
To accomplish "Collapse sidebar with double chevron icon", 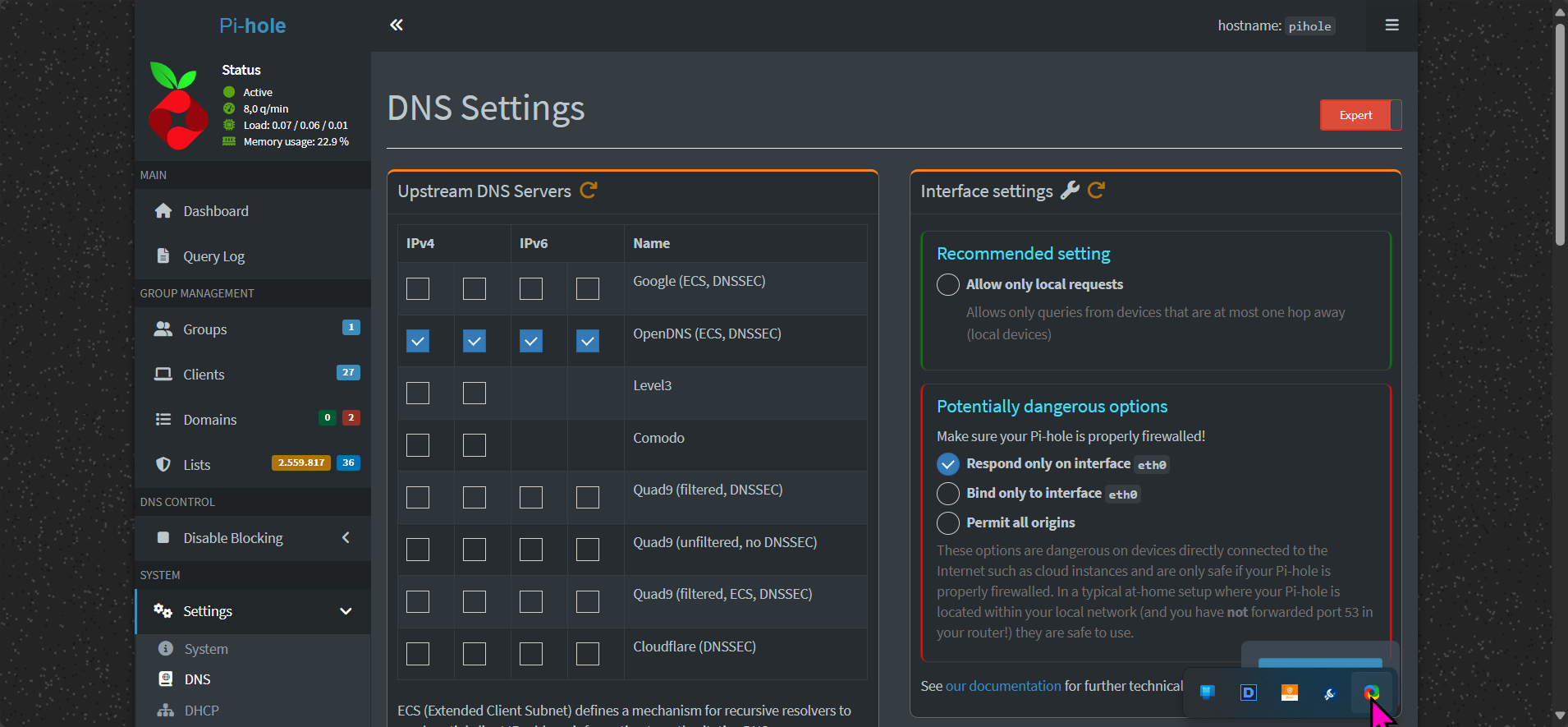I will pos(397,25).
